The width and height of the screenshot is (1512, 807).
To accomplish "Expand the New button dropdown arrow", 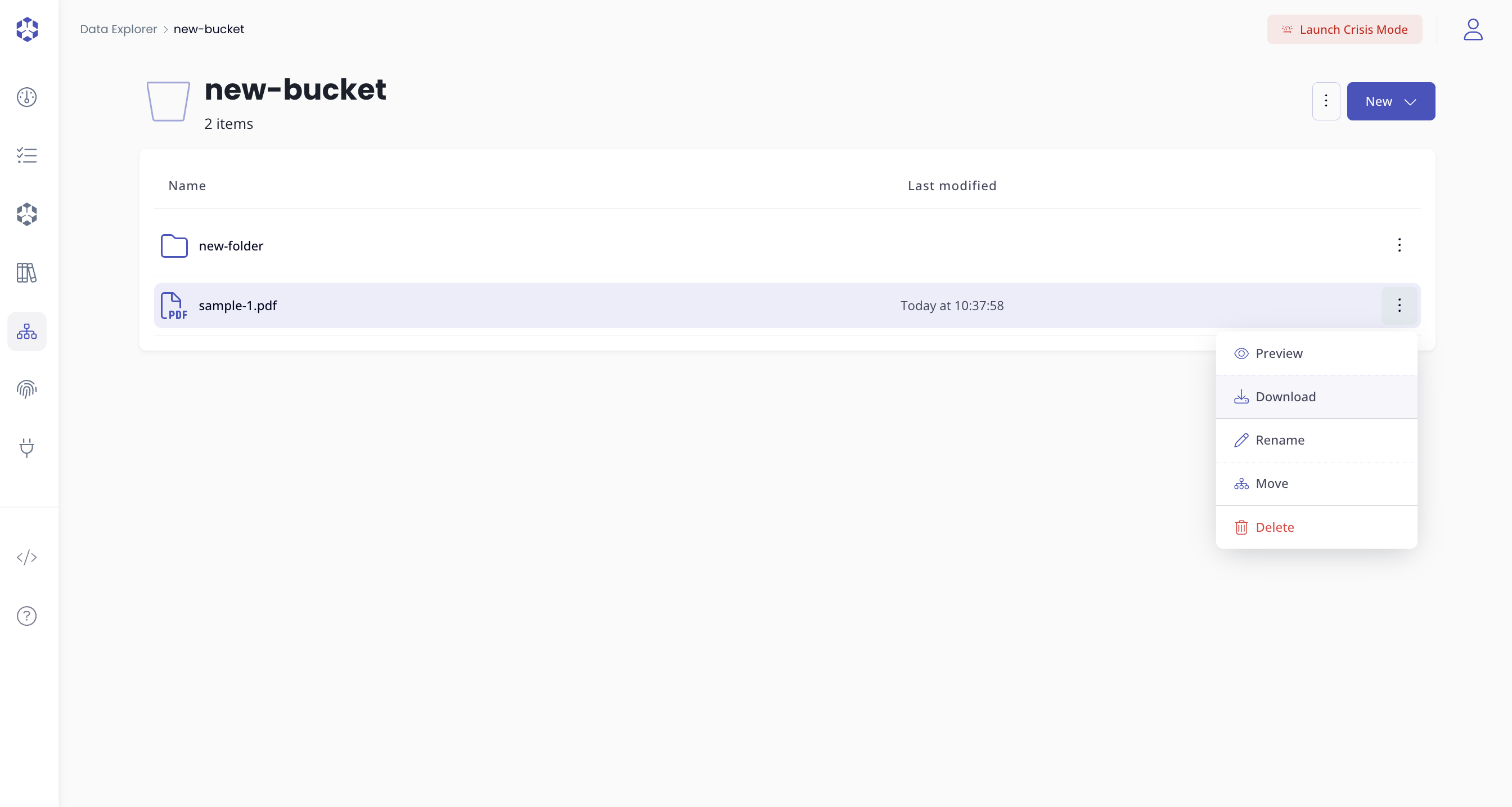I will tap(1411, 101).
